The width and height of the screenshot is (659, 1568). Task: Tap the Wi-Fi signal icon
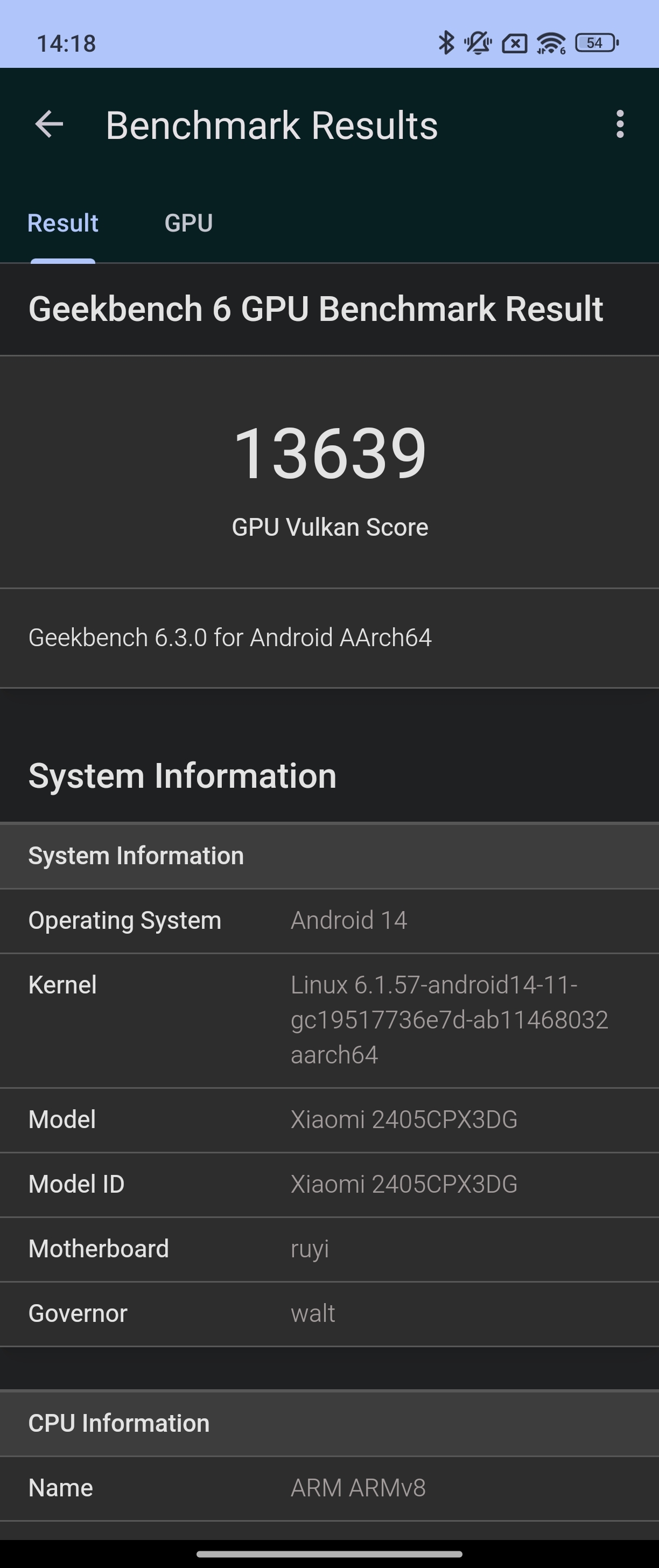551,43
